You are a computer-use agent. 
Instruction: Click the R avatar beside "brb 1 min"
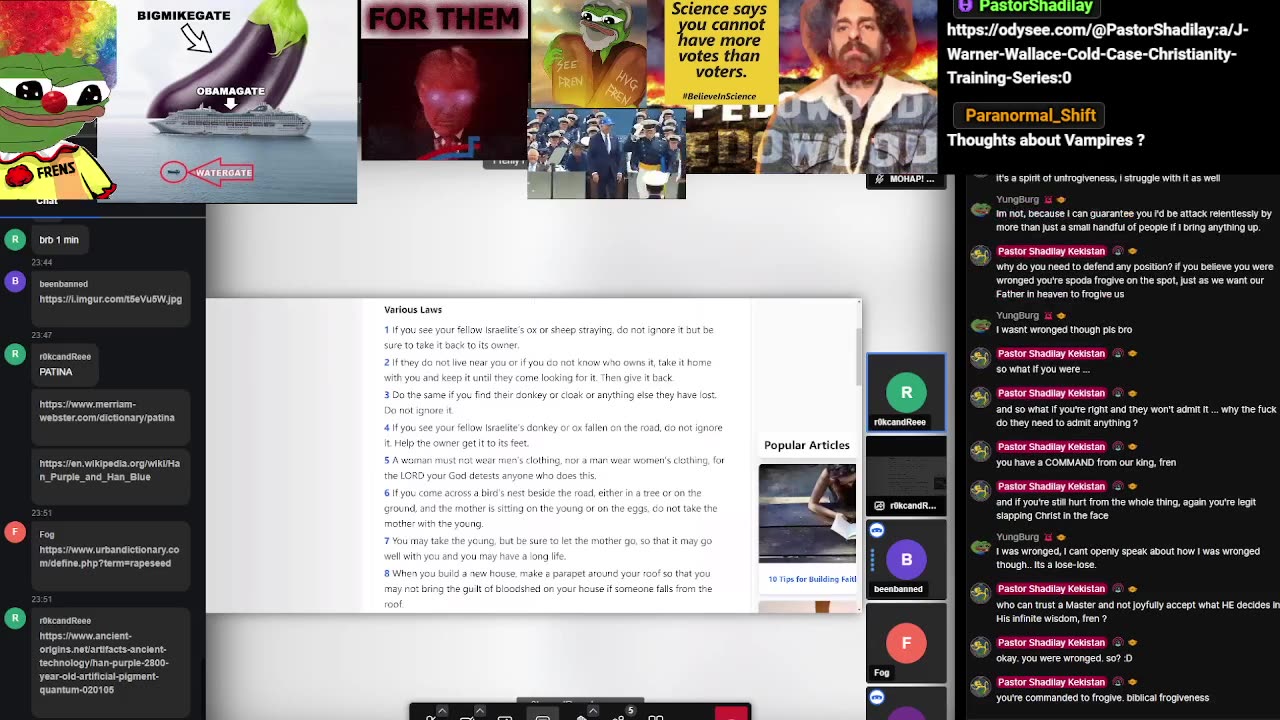point(15,239)
